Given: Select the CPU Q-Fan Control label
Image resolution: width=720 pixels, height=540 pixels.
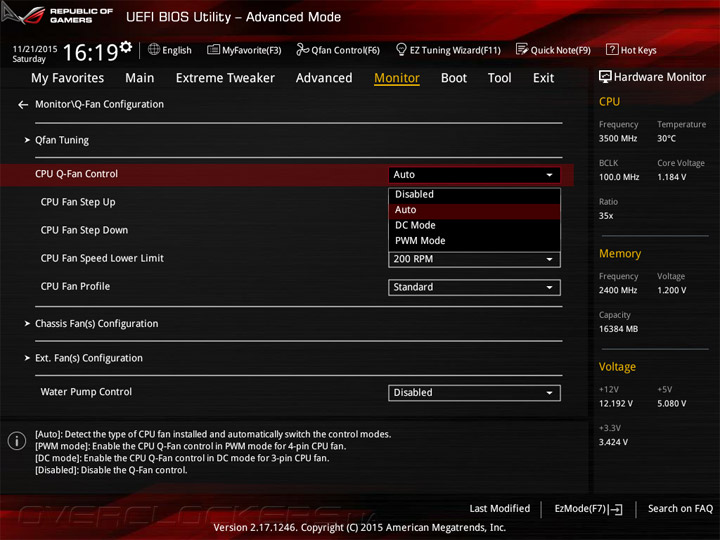Looking at the screenshot, I should [76, 174].
